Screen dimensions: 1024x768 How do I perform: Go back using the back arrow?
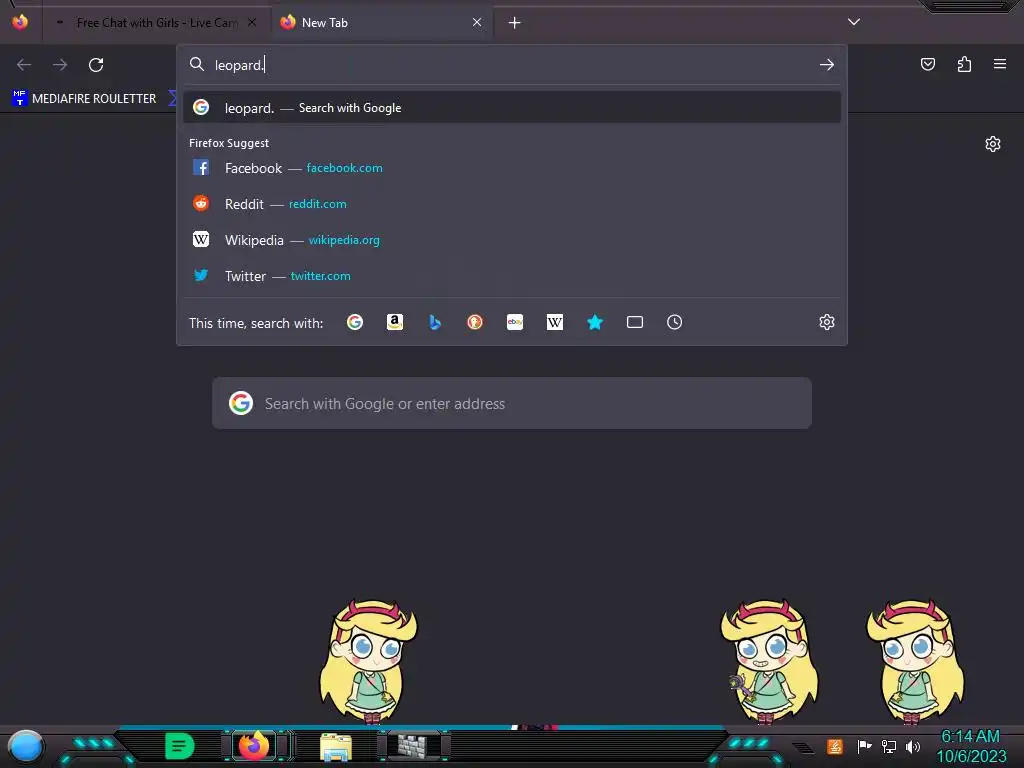[24, 65]
